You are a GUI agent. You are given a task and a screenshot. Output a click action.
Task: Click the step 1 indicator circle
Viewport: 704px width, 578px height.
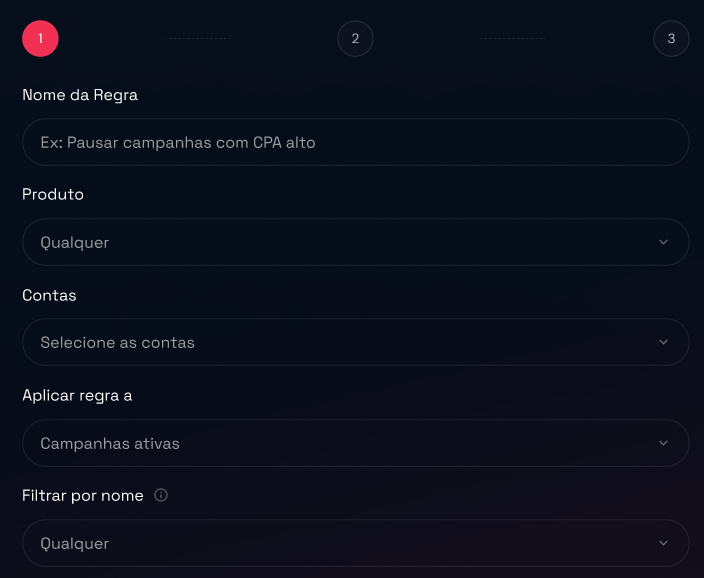[x=40, y=39]
